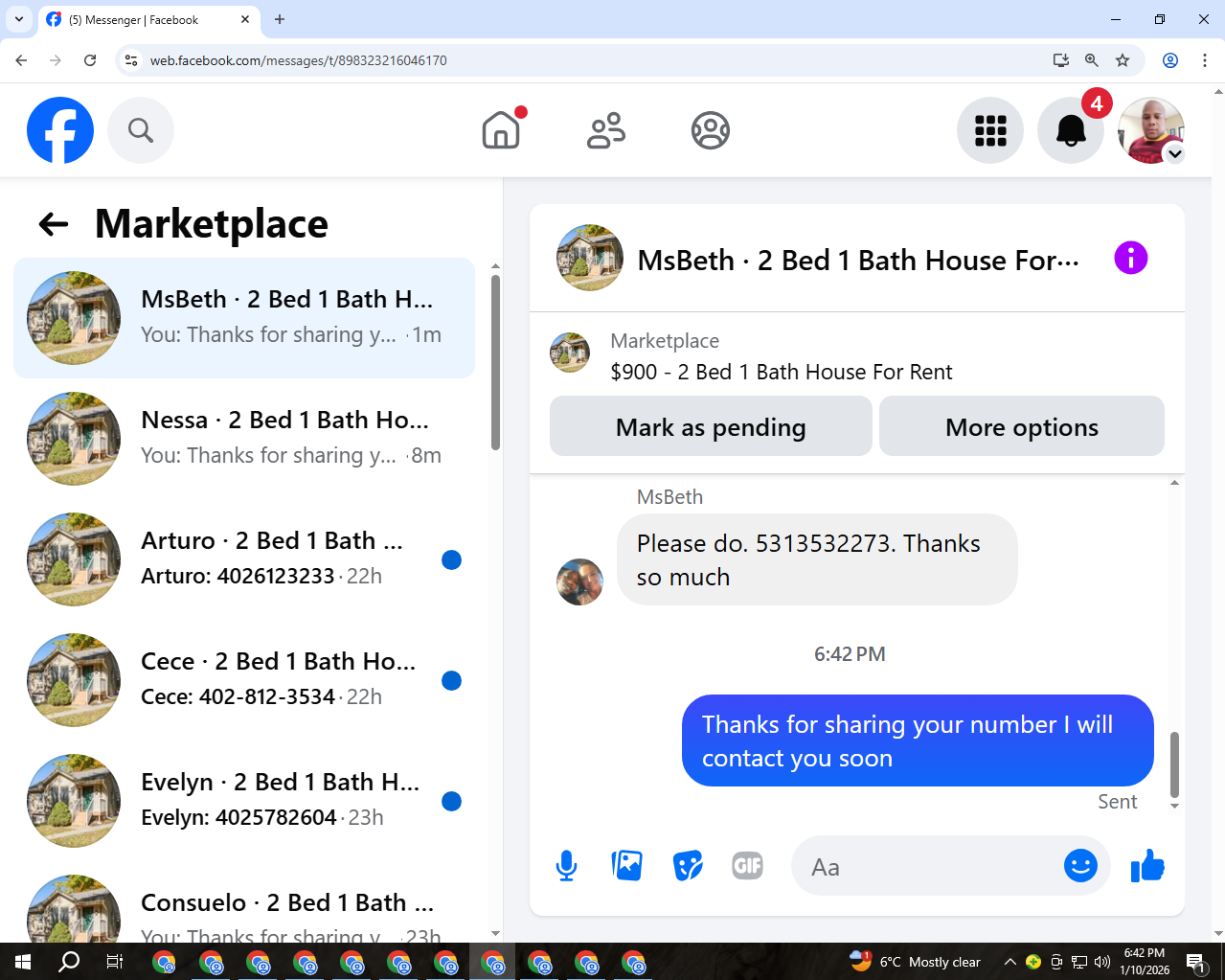Image resolution: width=1225 pixels, height=980 pixels.
Task: Open the Facebook search magnifier
Action: 141,130
